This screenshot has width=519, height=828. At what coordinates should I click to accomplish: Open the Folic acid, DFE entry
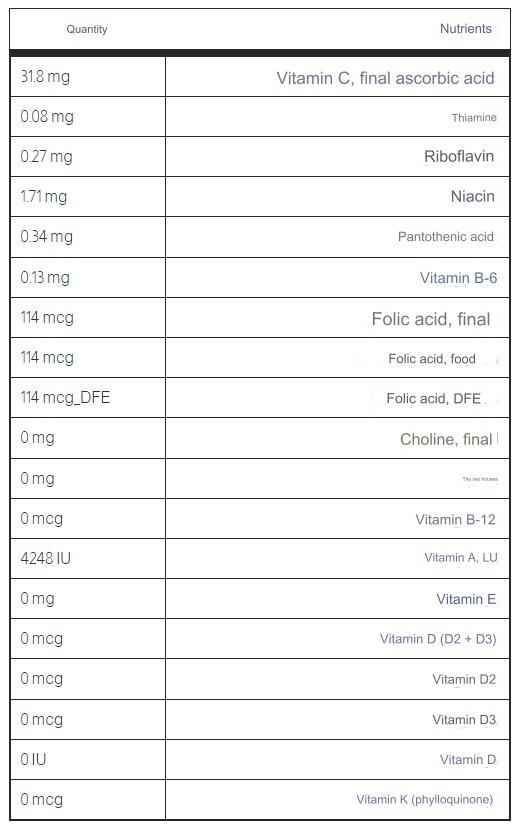[x=433, y=398]
